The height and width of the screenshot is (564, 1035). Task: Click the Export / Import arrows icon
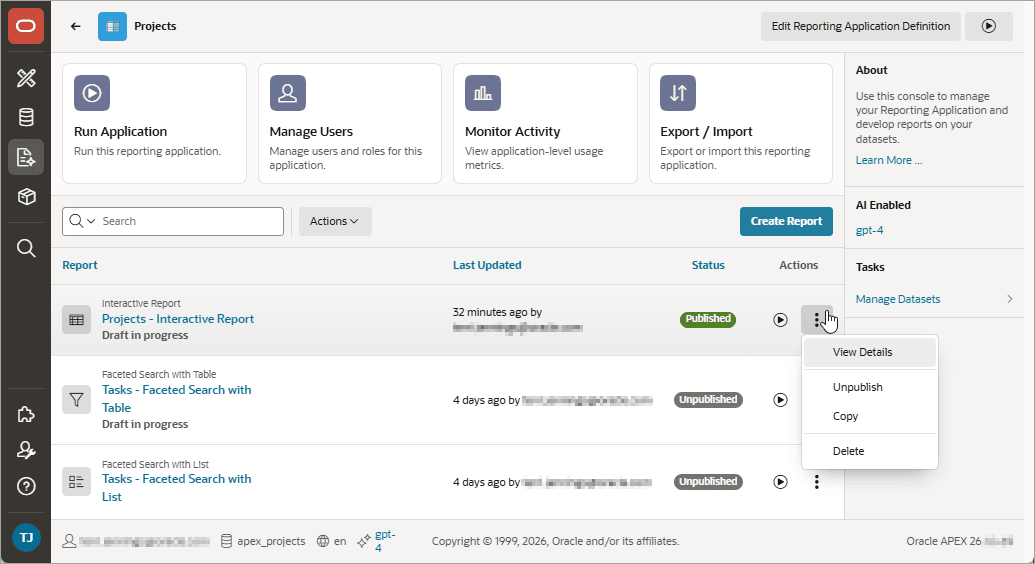pyautogui.click(x=678, y=93)
